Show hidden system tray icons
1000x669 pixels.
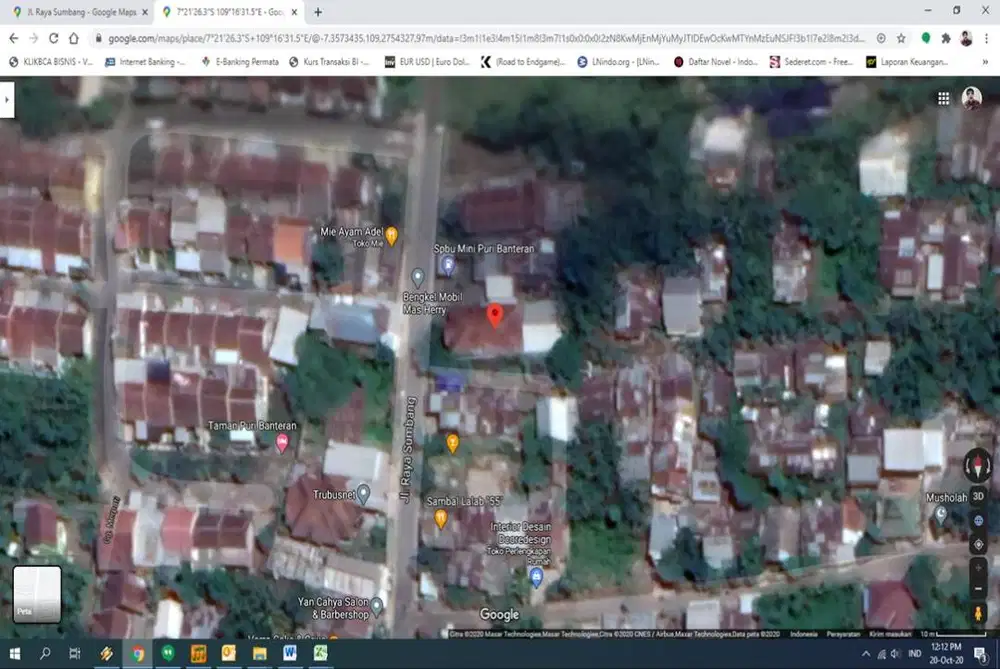pyautogui.click(x=865, y=654)
